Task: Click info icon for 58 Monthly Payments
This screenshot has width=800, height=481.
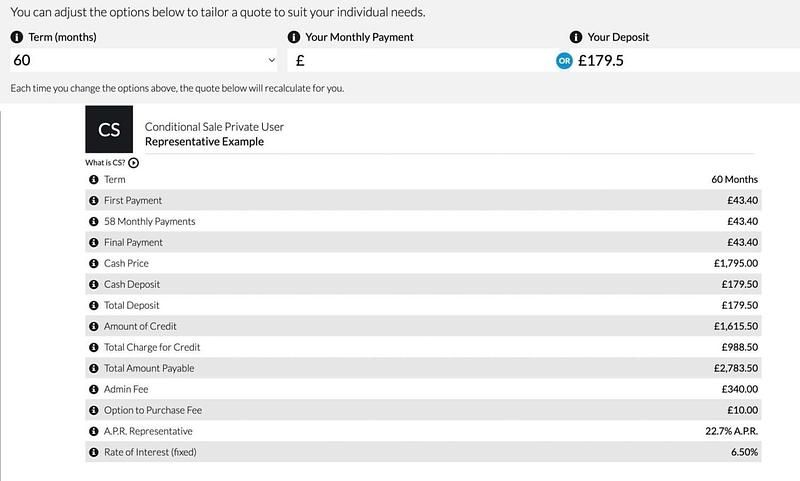Action: point(94,221)
